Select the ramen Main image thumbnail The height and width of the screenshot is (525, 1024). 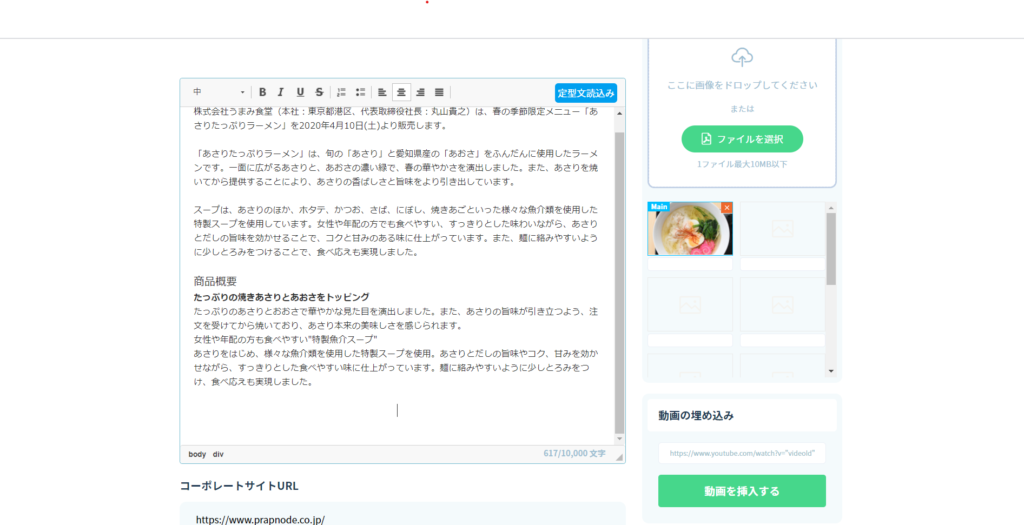click(x=690, y=230)
